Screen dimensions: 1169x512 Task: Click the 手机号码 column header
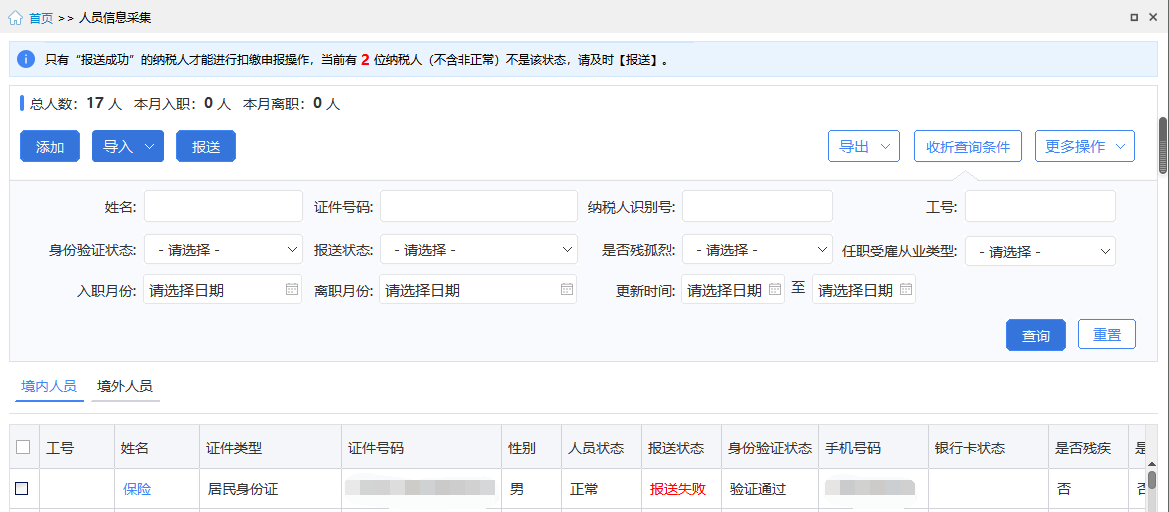click(x=873, y=447)
